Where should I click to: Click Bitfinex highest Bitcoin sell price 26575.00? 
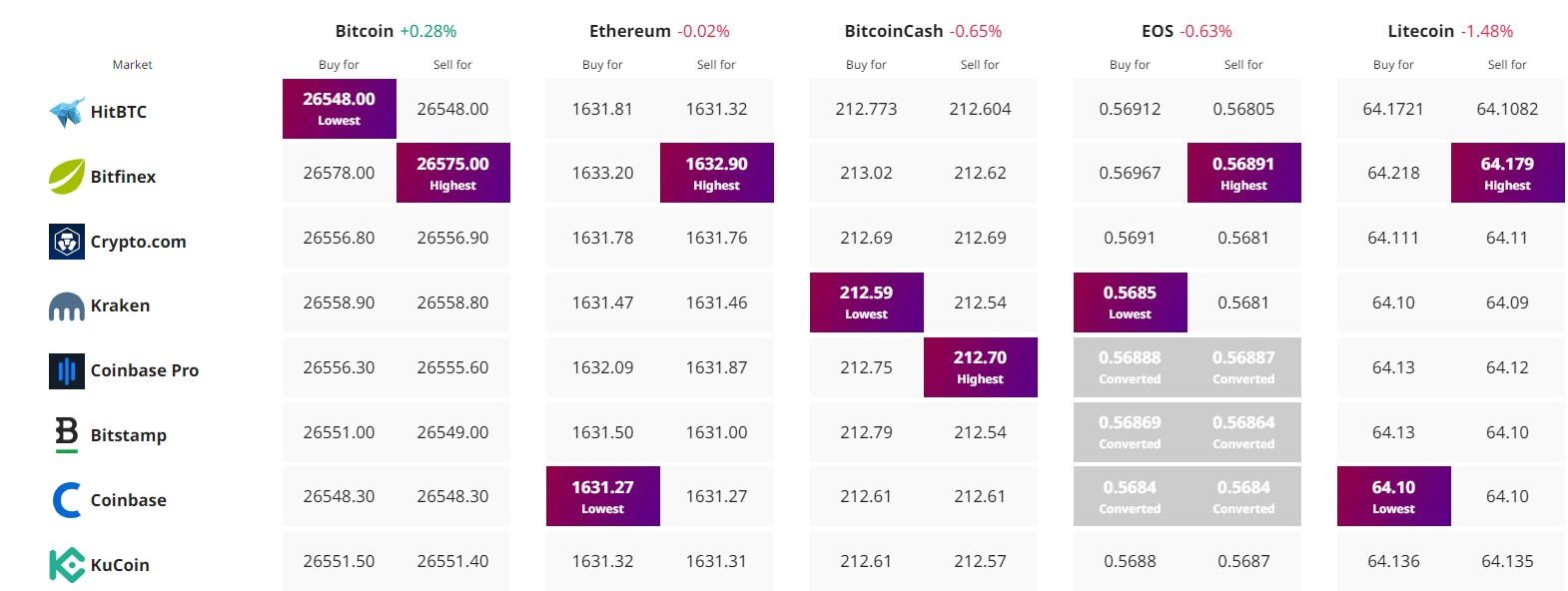[453, 173]
